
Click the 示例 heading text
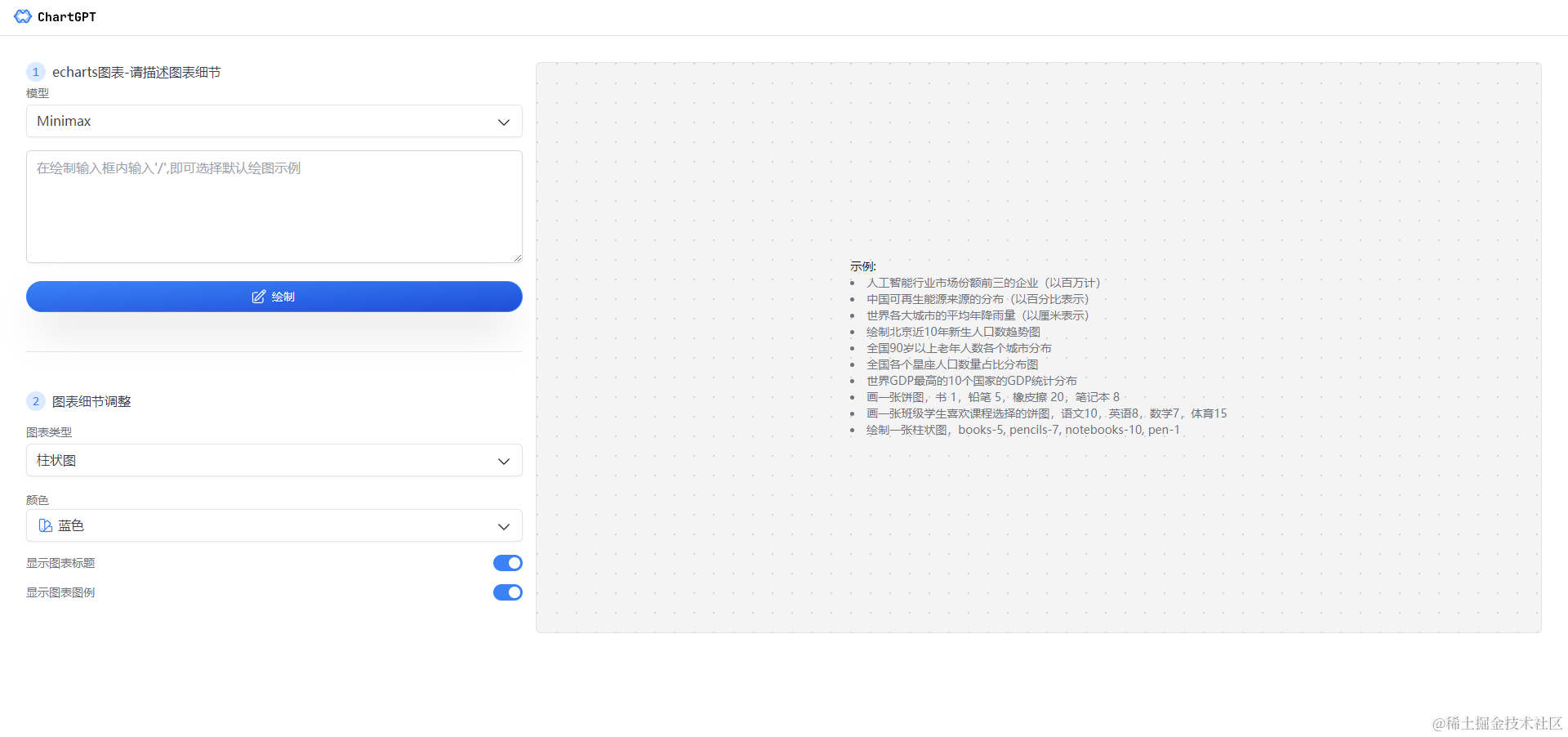click(862, 266)
